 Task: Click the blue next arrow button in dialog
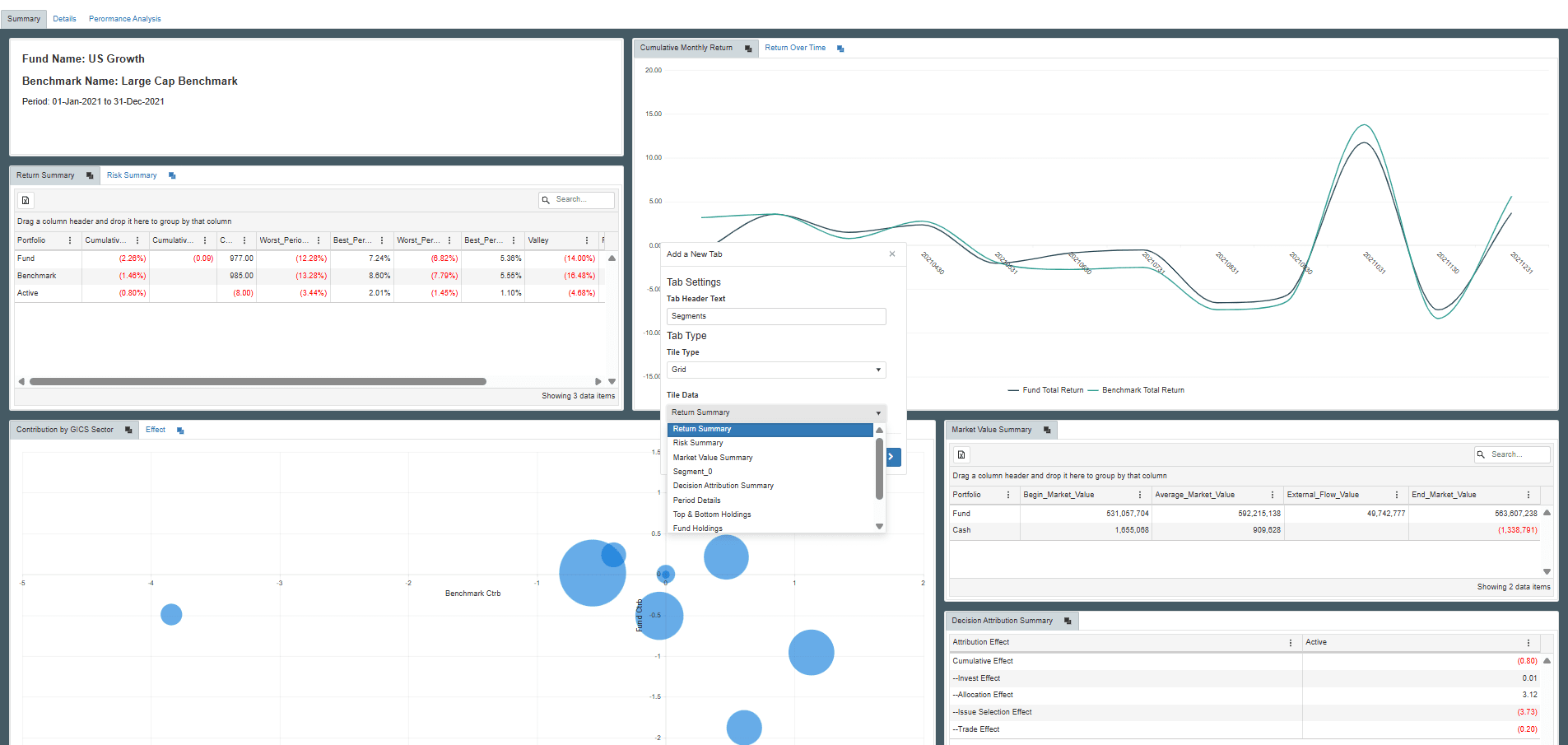point(893,457)
